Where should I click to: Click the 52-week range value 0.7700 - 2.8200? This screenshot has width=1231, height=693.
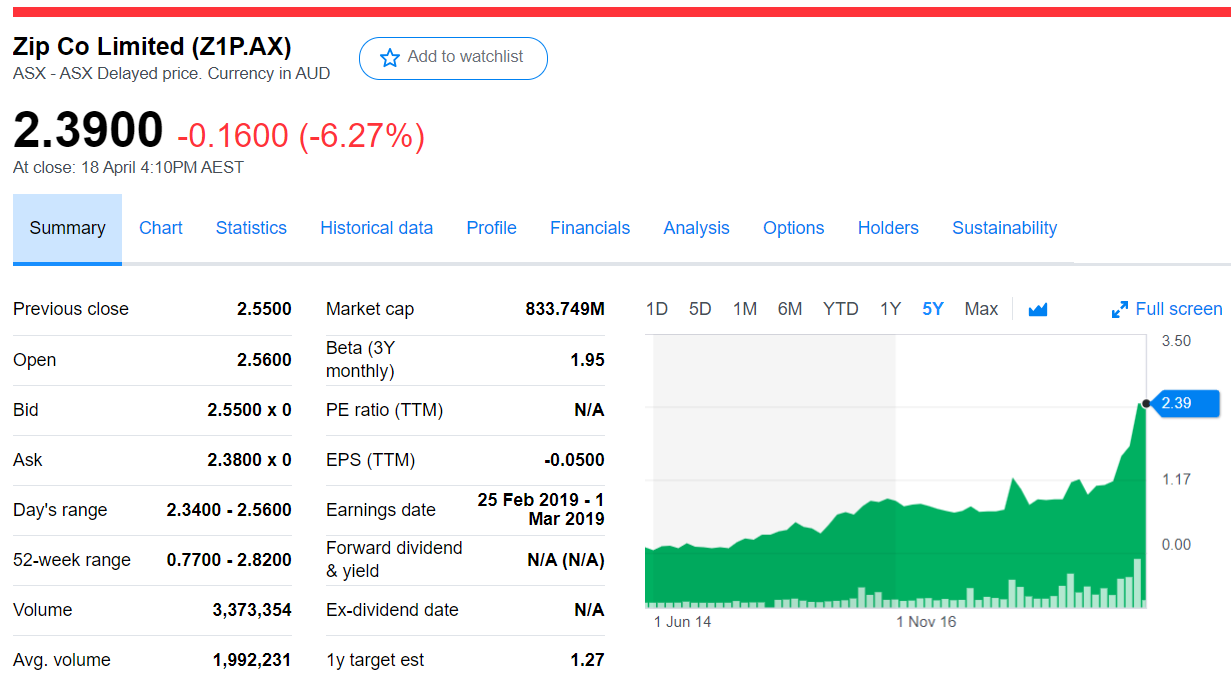[229, 560]
